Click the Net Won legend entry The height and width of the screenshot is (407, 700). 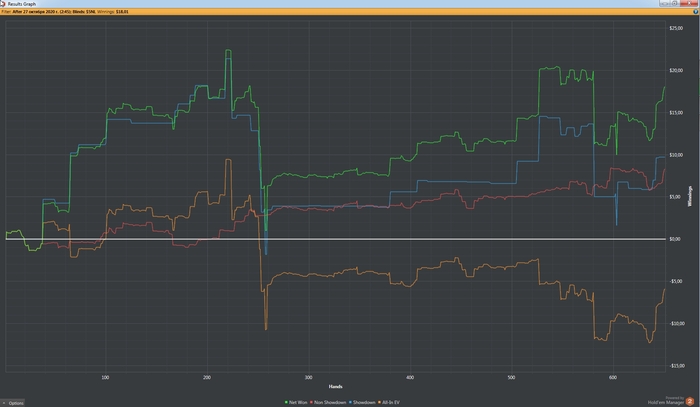(296, 403)
